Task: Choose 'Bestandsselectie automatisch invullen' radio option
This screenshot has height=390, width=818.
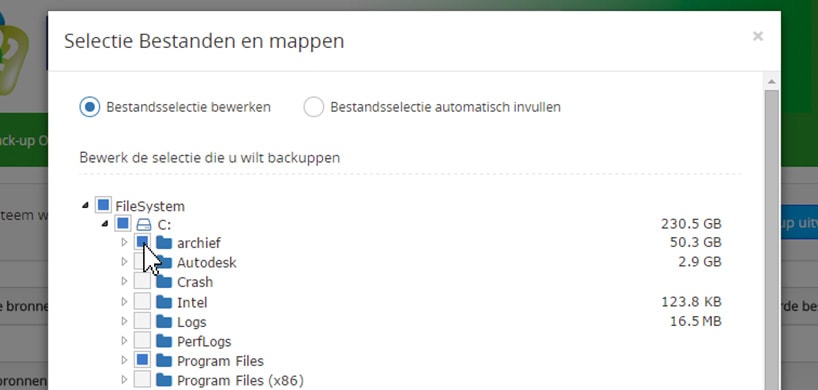Action: (314, 107)
